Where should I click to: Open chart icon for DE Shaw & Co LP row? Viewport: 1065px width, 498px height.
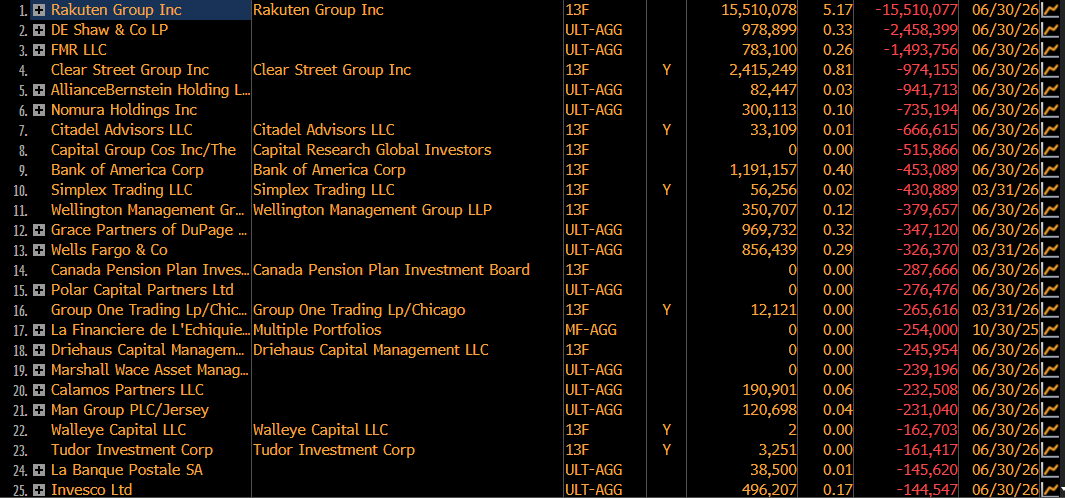(x=1050, y=30)
